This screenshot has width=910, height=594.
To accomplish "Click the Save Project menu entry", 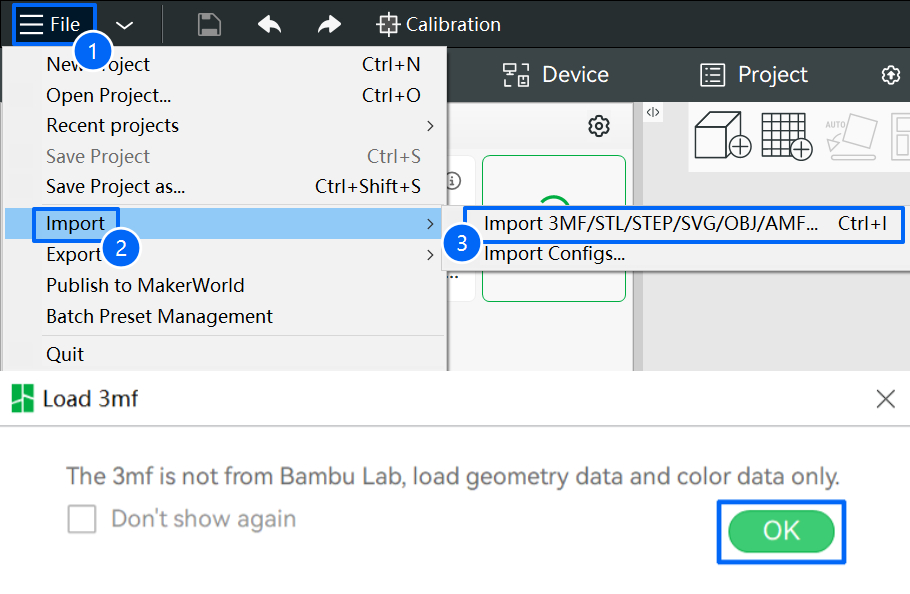I will pyautogui.click(x=225, y=156).
